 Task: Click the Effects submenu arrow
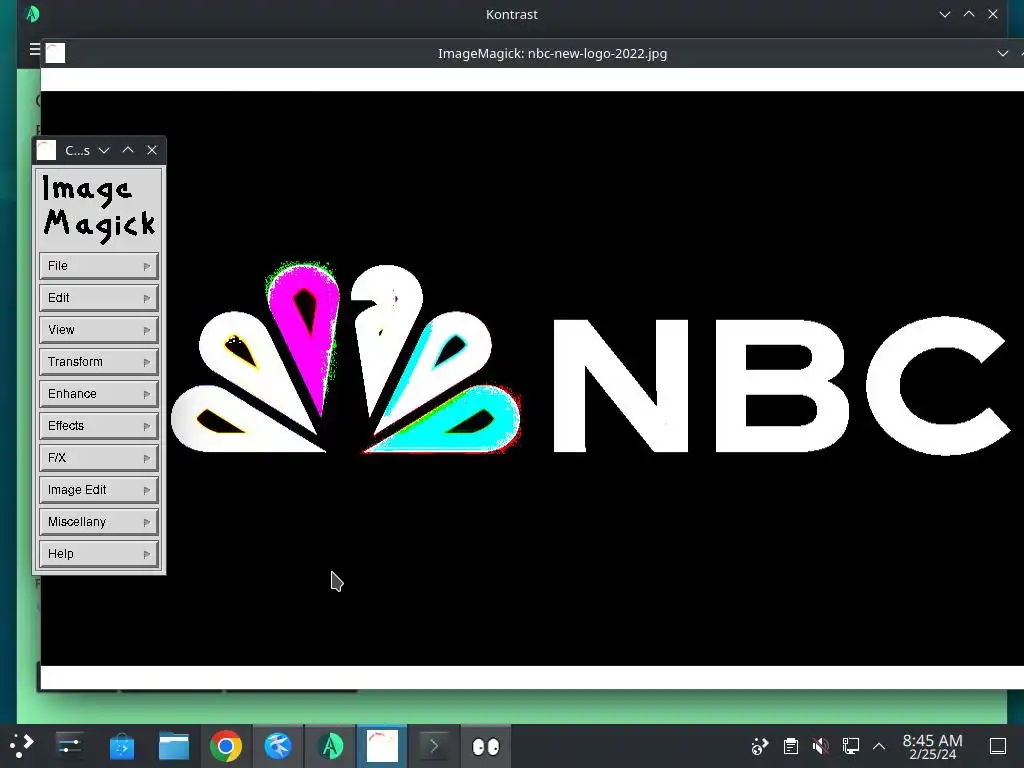[147, 426]
